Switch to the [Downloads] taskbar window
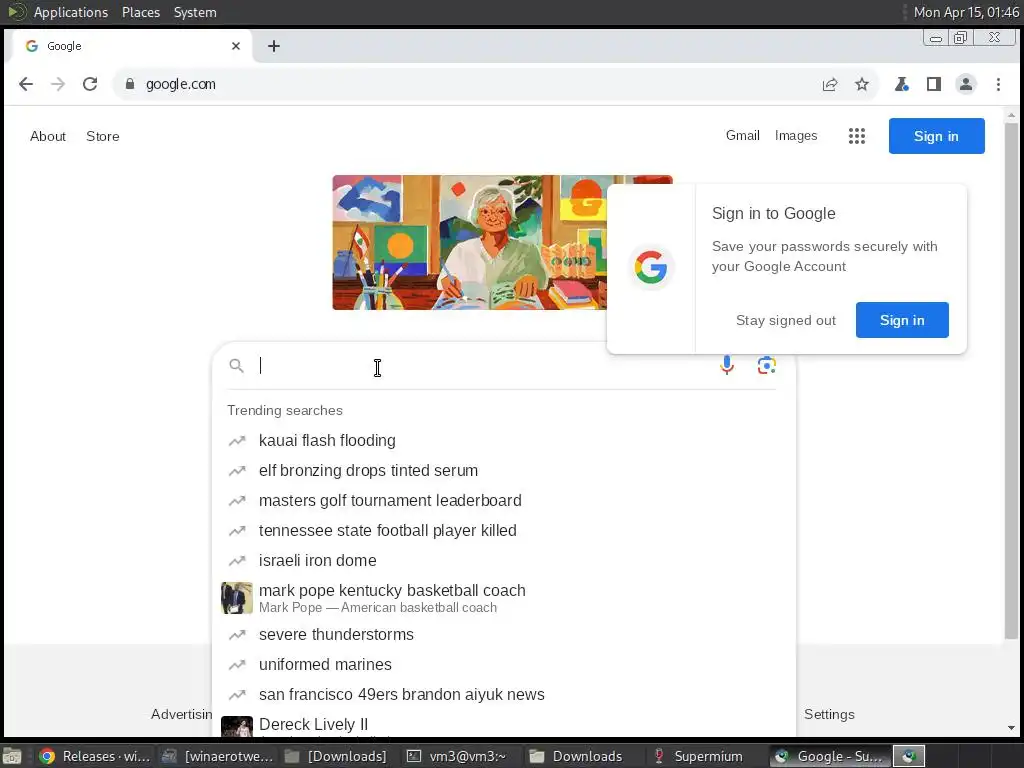The height and width of the screenshot is (768, 1024). pyautogui.click(x=337, y=756)
